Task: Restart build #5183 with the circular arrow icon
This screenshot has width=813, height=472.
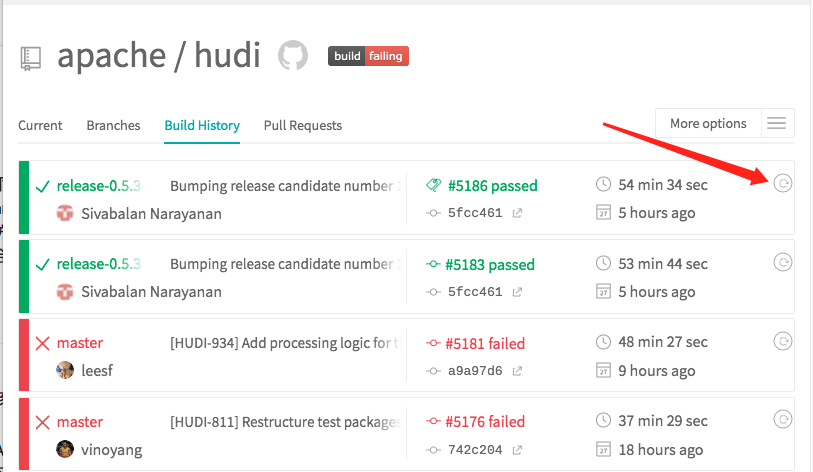Action: point(782,262)
